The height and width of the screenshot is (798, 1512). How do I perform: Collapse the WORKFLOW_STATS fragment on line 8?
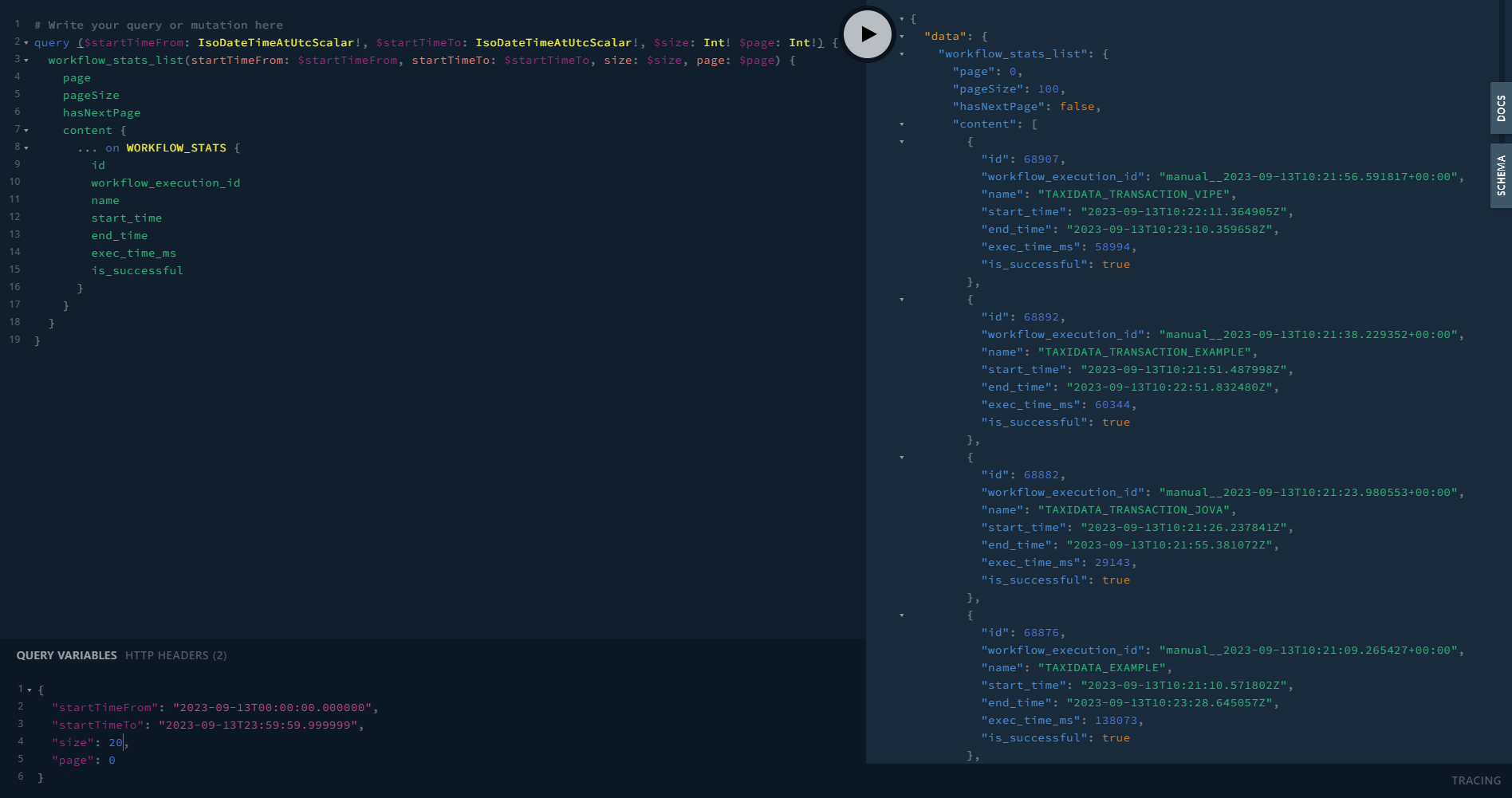point(26,148)
